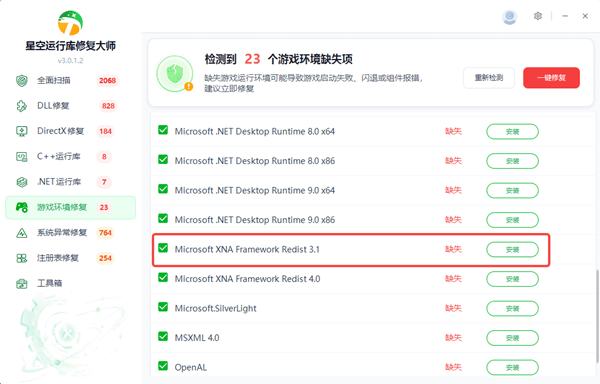This screenshot has width=600, height=384.
Task: Uncheck .NET Desktop Runtime 8.0 x64
Action: (163, 130)
